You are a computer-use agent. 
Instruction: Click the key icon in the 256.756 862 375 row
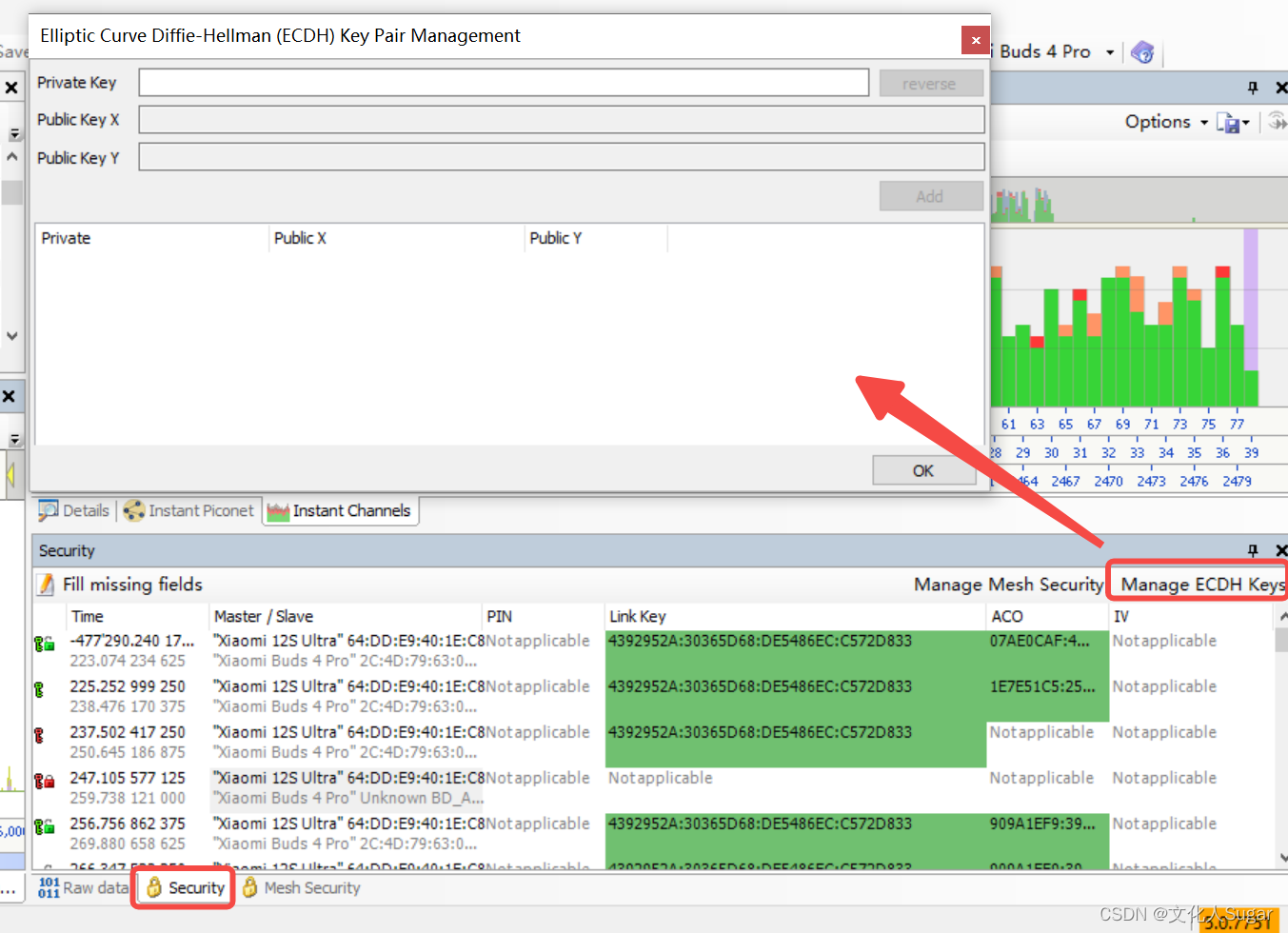point(44,826)
